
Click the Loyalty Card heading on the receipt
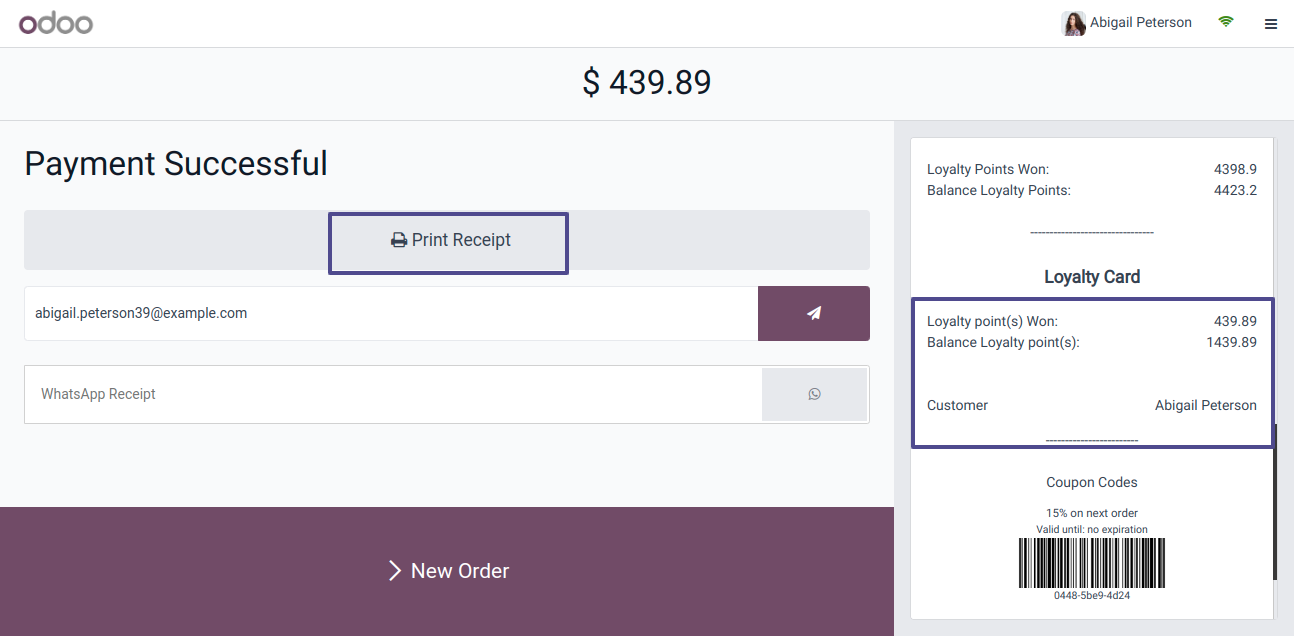point(1091,277)
